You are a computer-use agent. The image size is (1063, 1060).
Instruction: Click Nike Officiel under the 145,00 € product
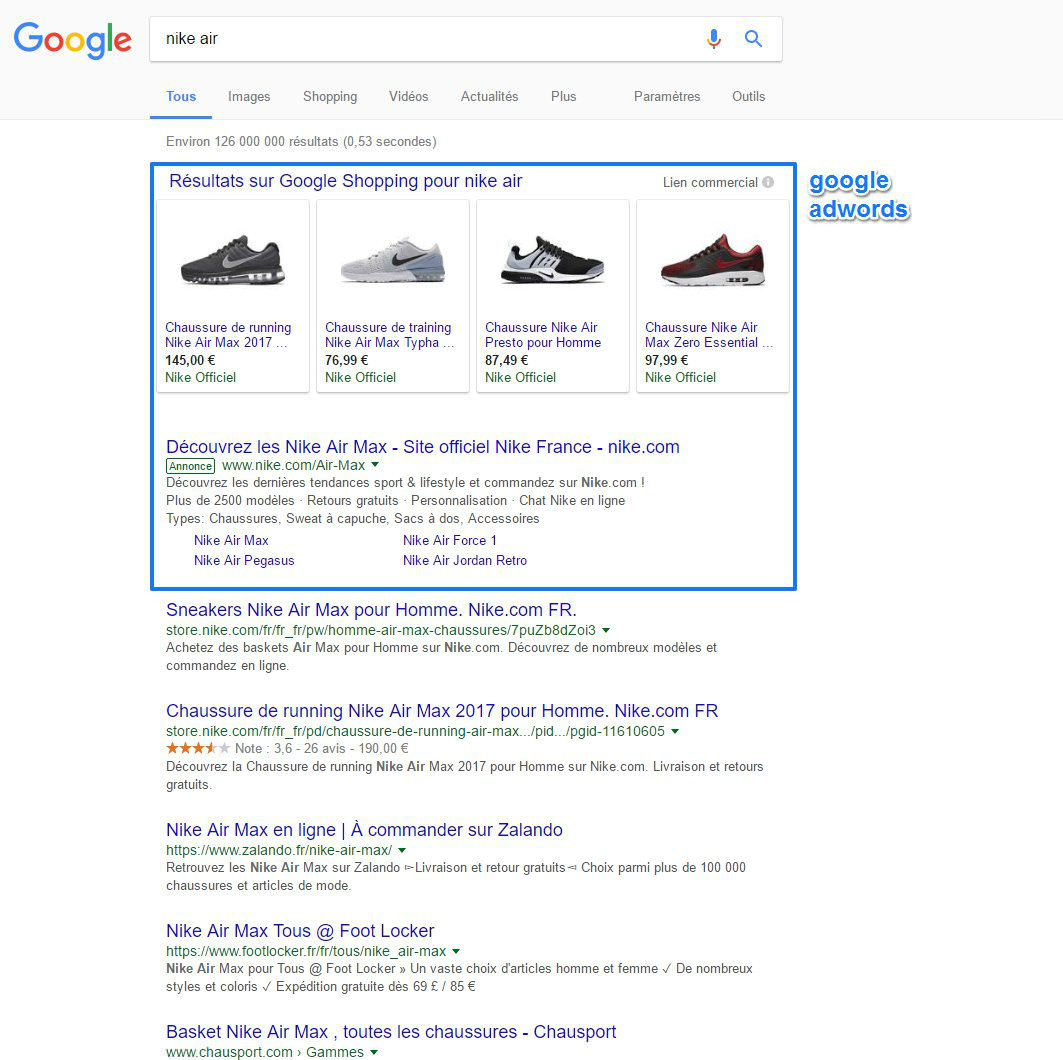[x=201, y=378]
